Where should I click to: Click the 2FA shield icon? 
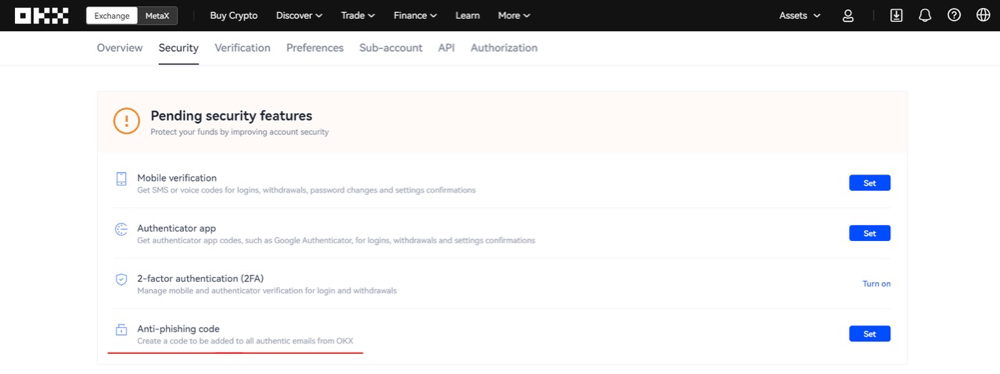(x=121, y=280)
